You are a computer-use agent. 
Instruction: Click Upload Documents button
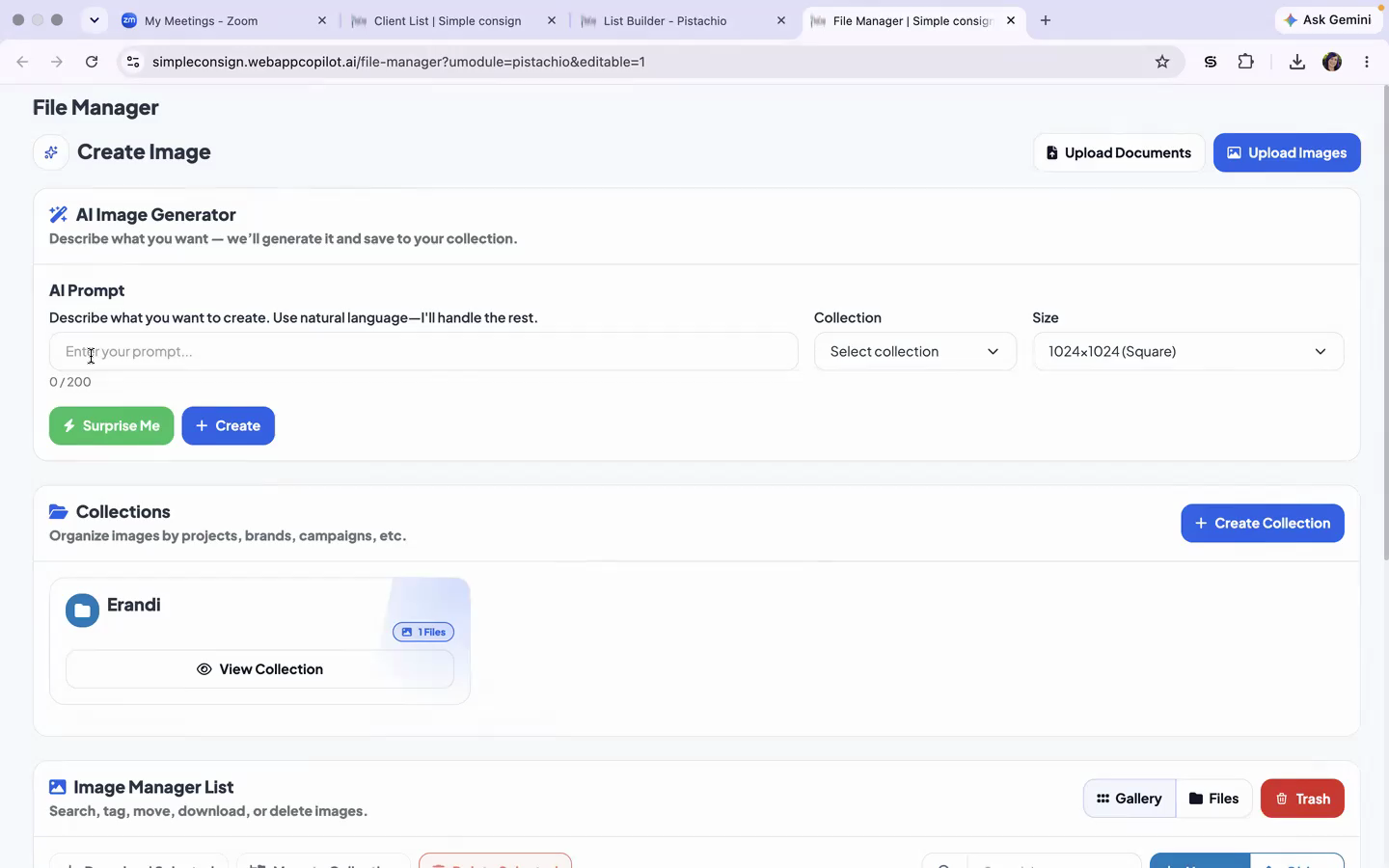coord(1119,152)
